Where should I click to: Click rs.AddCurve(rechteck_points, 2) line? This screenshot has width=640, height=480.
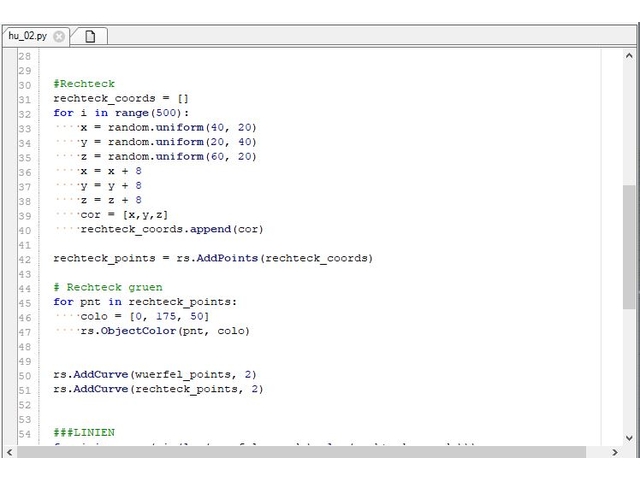[x=158, y=389]
